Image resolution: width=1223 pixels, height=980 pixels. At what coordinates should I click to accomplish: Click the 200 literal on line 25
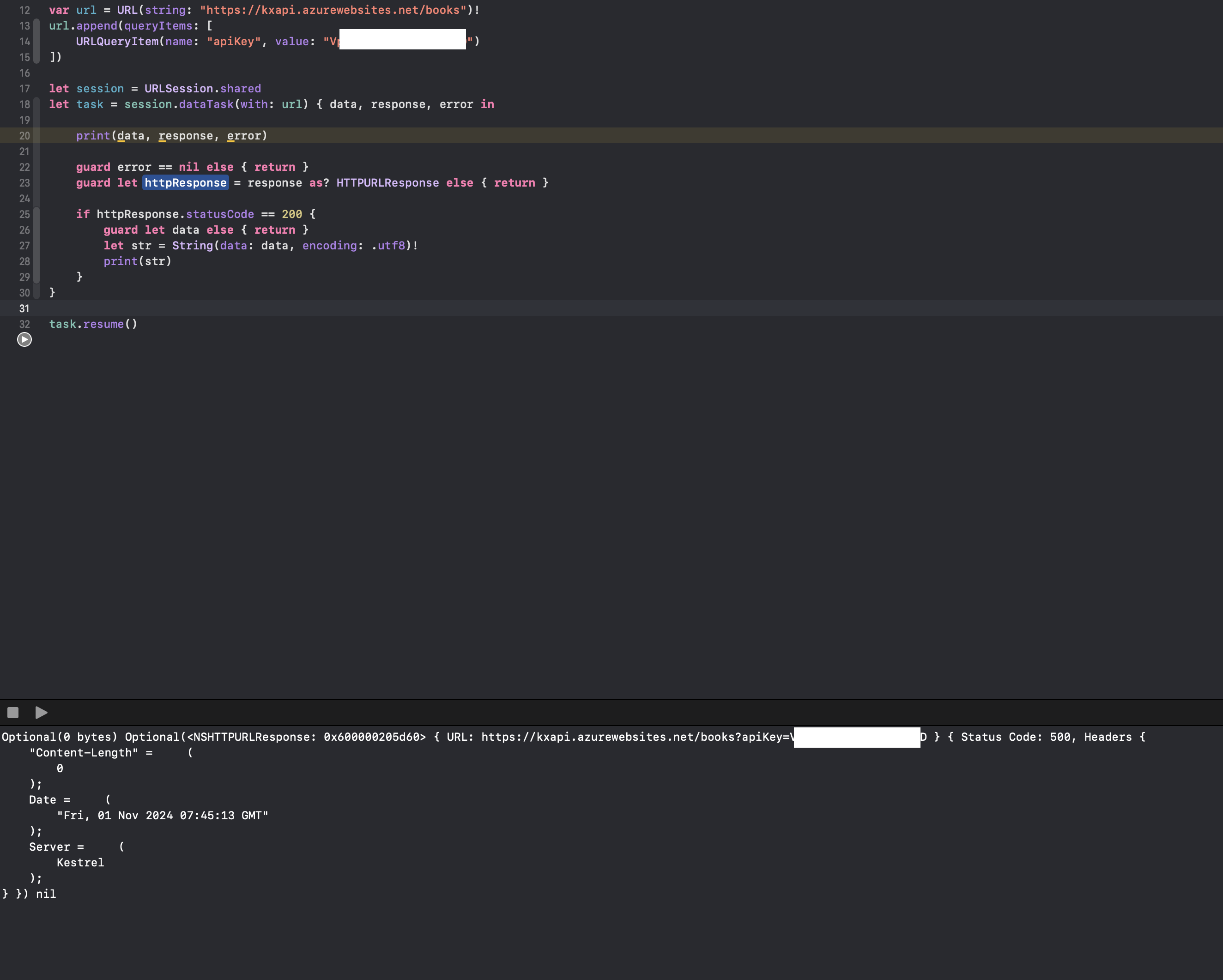[x=291, y=214]
